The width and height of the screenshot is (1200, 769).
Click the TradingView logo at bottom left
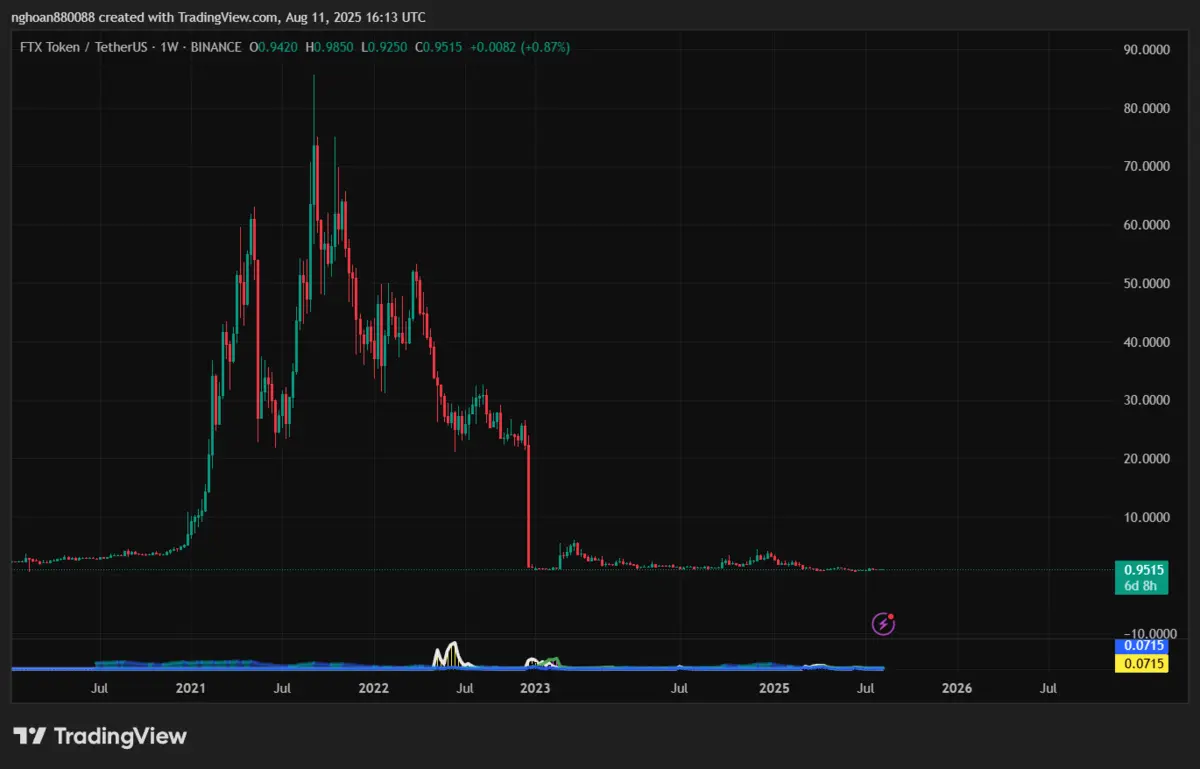click(x=99, y=737)
